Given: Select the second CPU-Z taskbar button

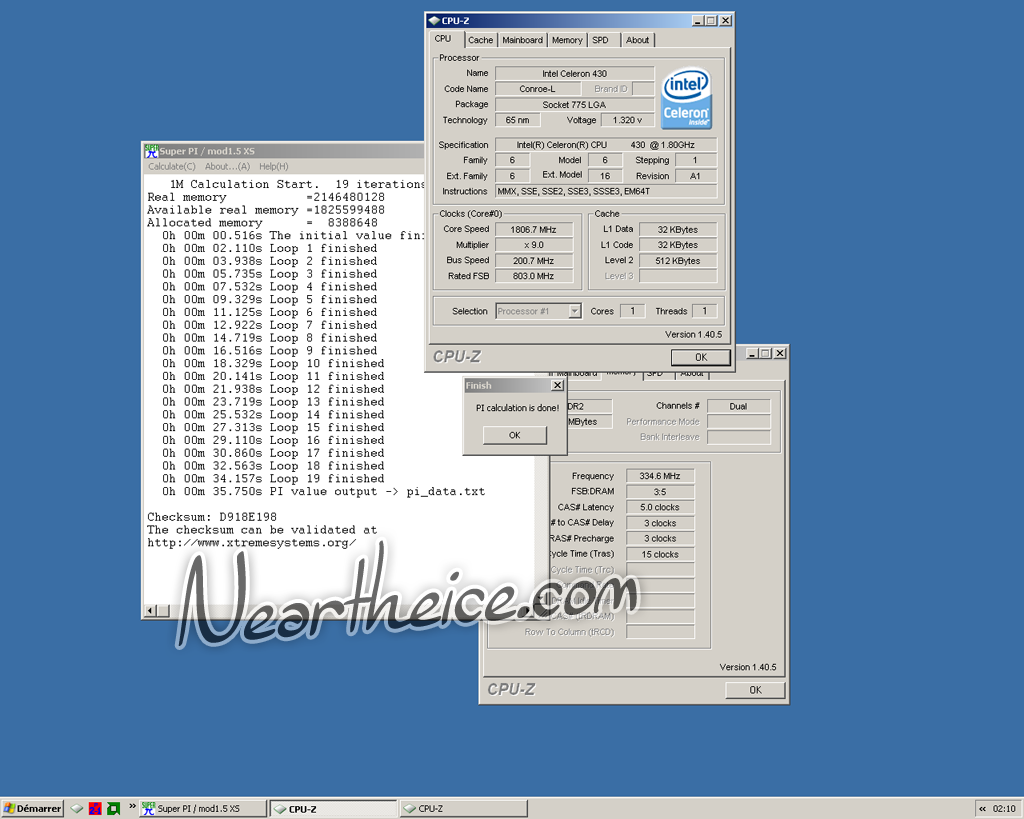Looking at the screenshot, I should (x=464, y=809).
